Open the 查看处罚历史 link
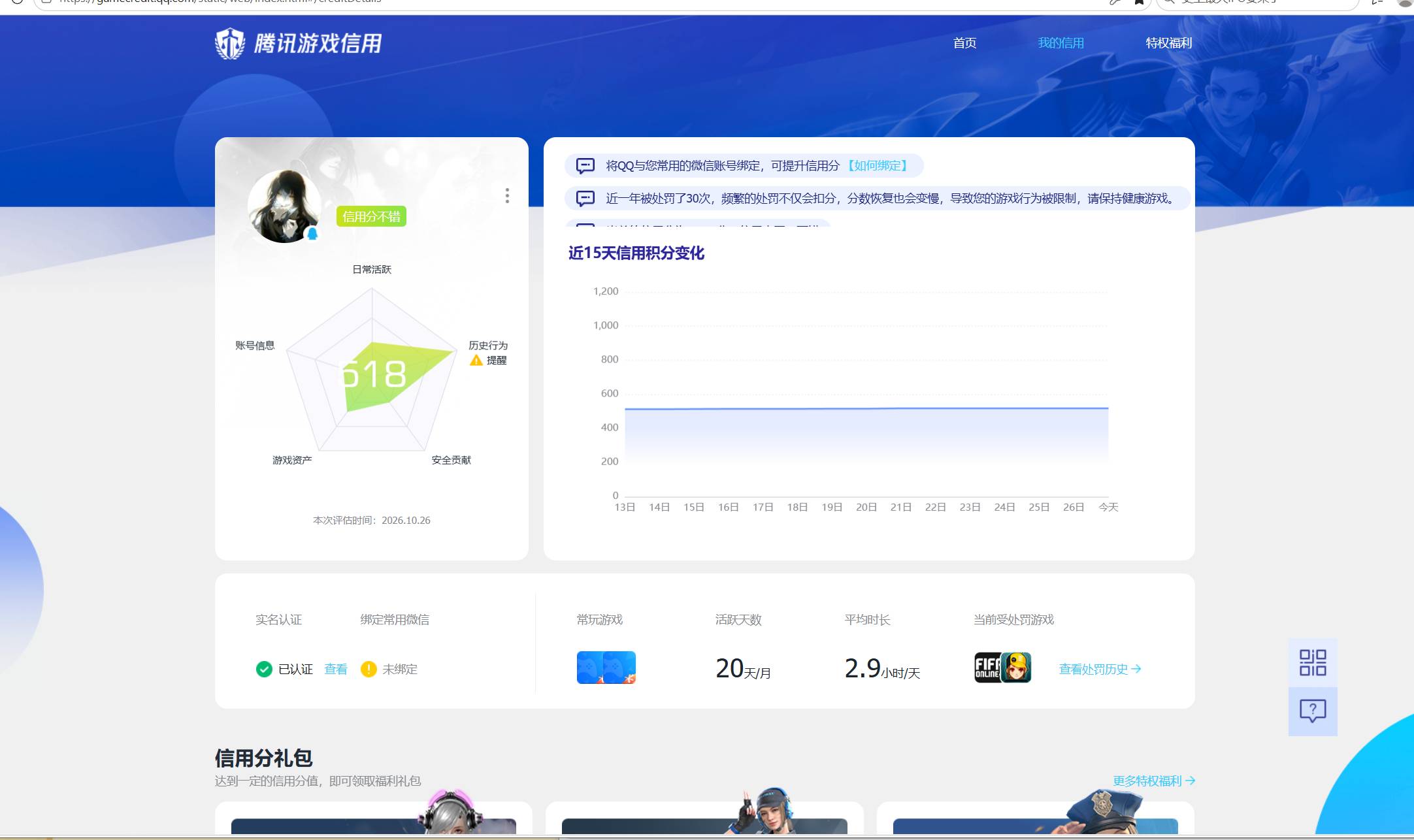The width and height of the screenshot is (1414, 840). [1100, 669]
